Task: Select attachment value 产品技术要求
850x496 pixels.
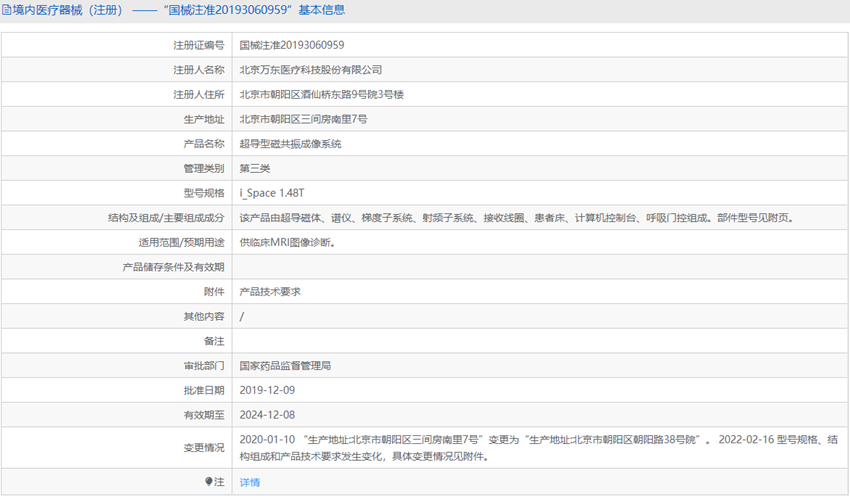Action: click(x=270, y=292)
